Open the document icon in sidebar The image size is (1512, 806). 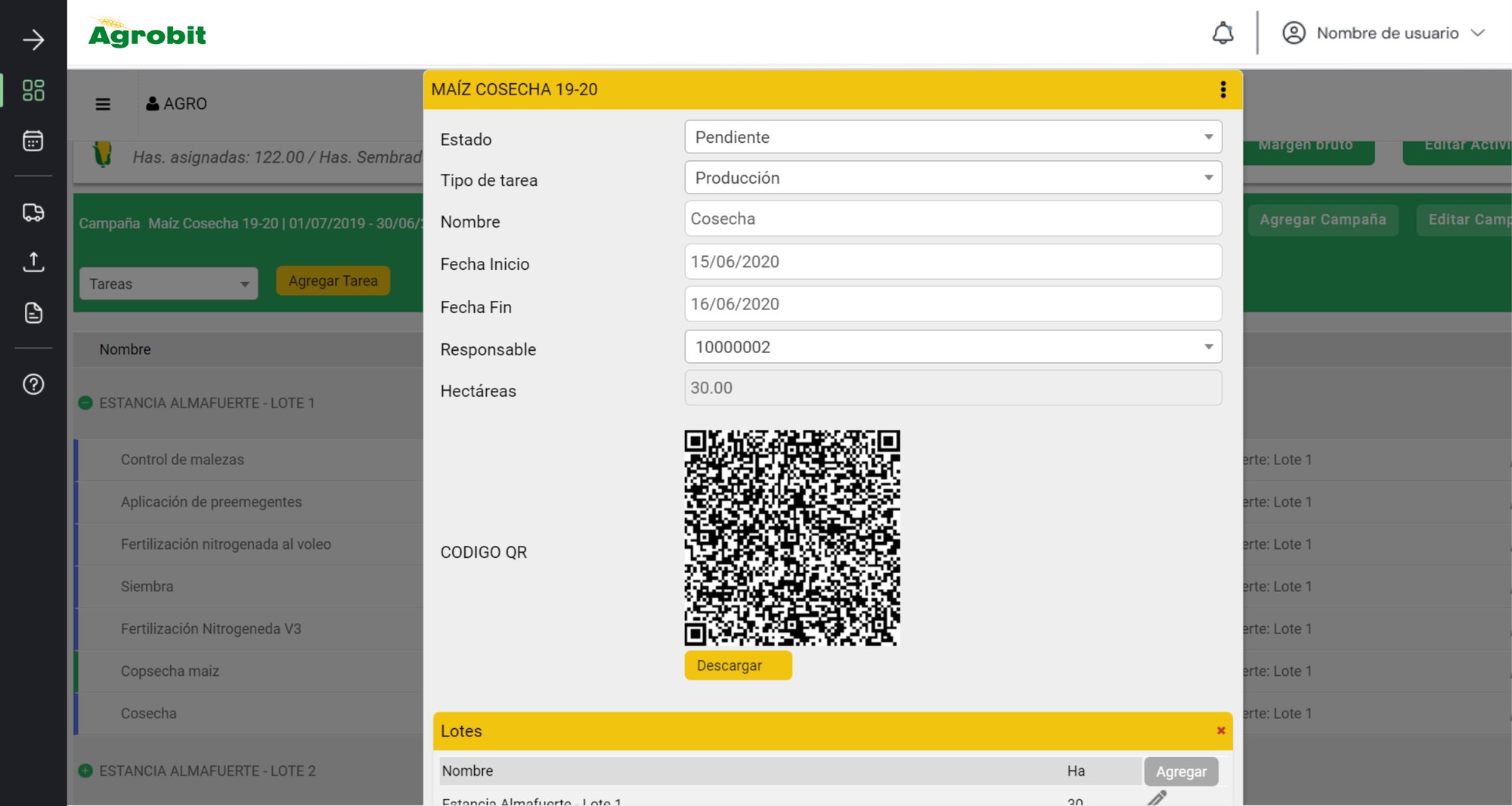[x=33, y=313]
